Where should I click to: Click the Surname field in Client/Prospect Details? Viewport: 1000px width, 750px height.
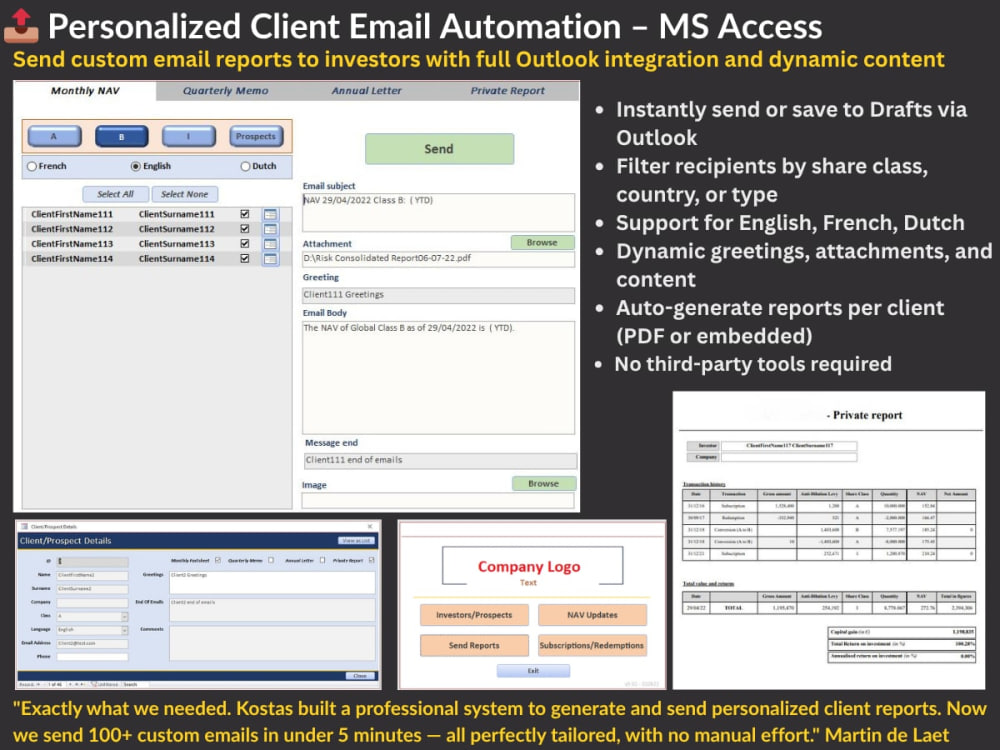(92, 589)
